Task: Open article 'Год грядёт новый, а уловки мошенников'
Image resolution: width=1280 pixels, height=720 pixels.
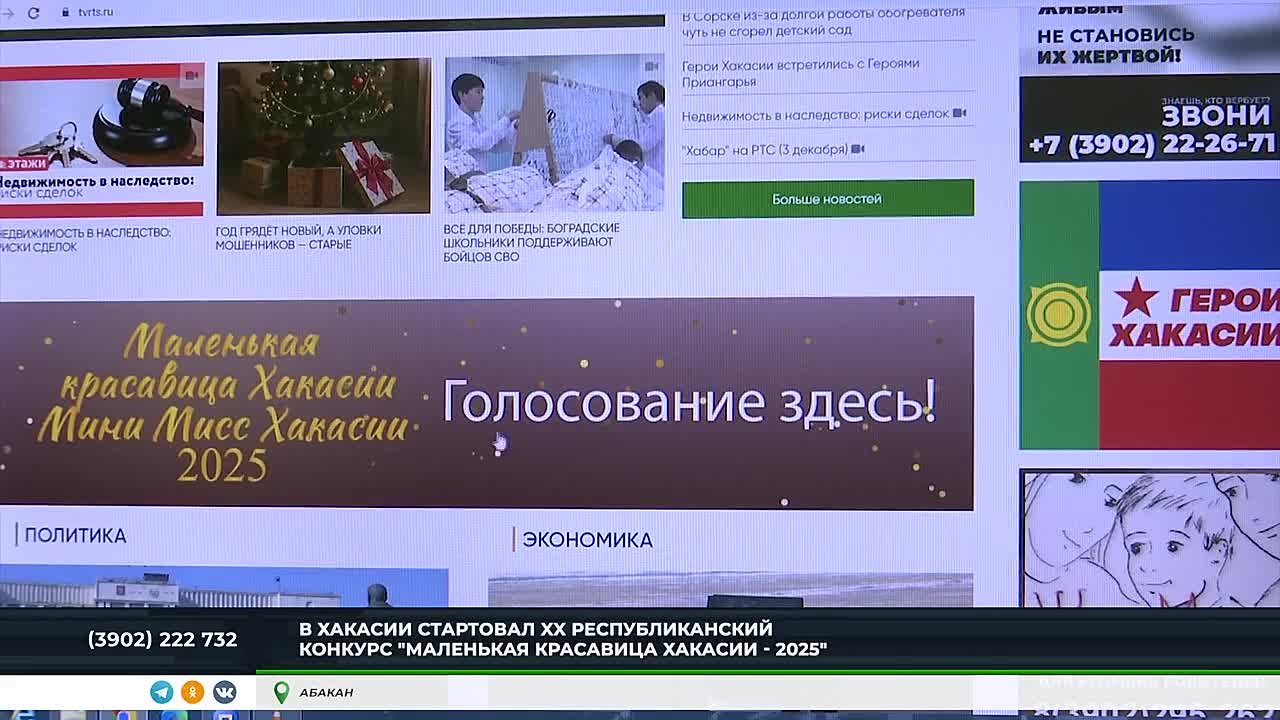Action: tap(298, 238)
